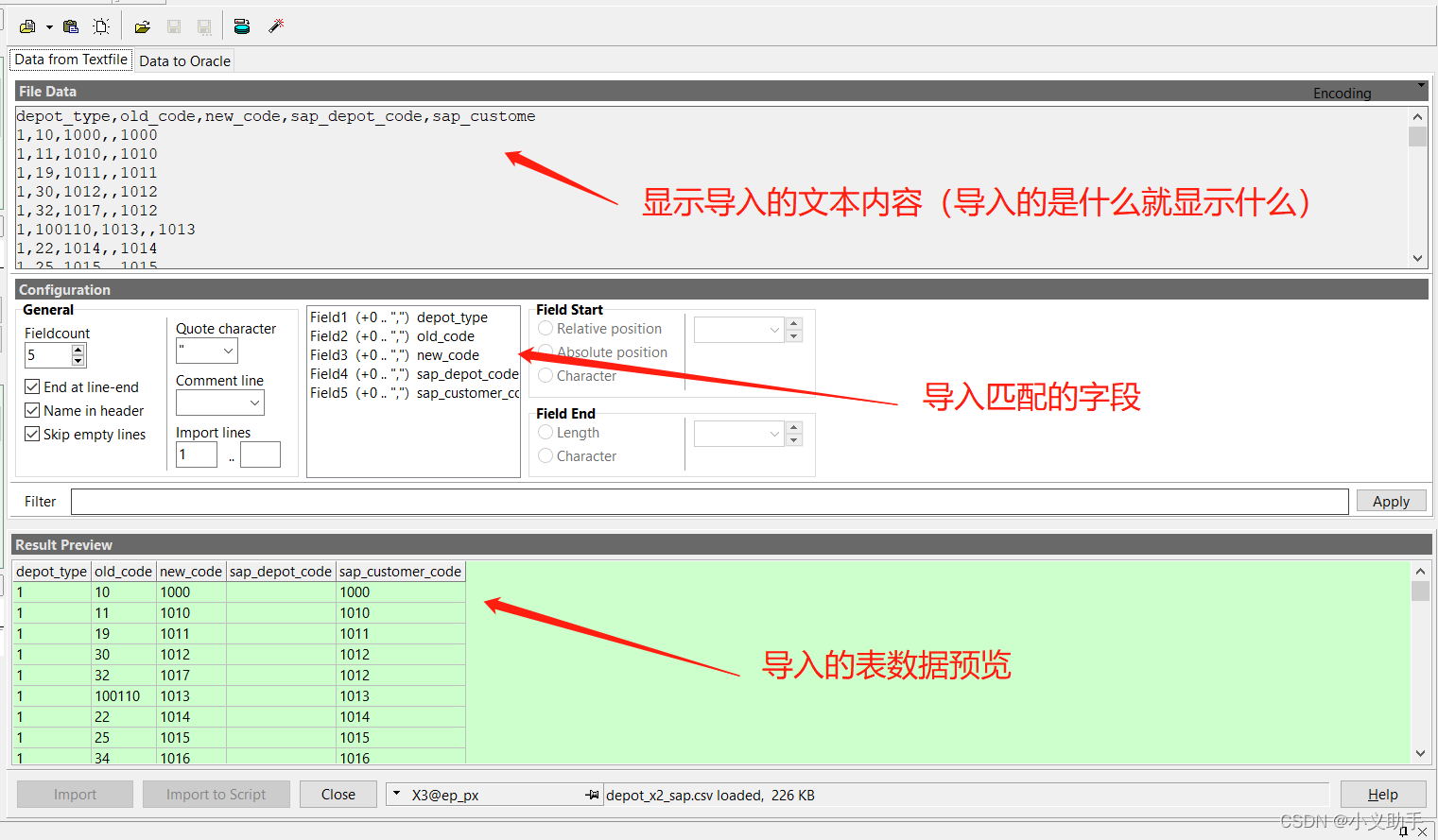Select Character radio under Field End

(x=546, y=455)
